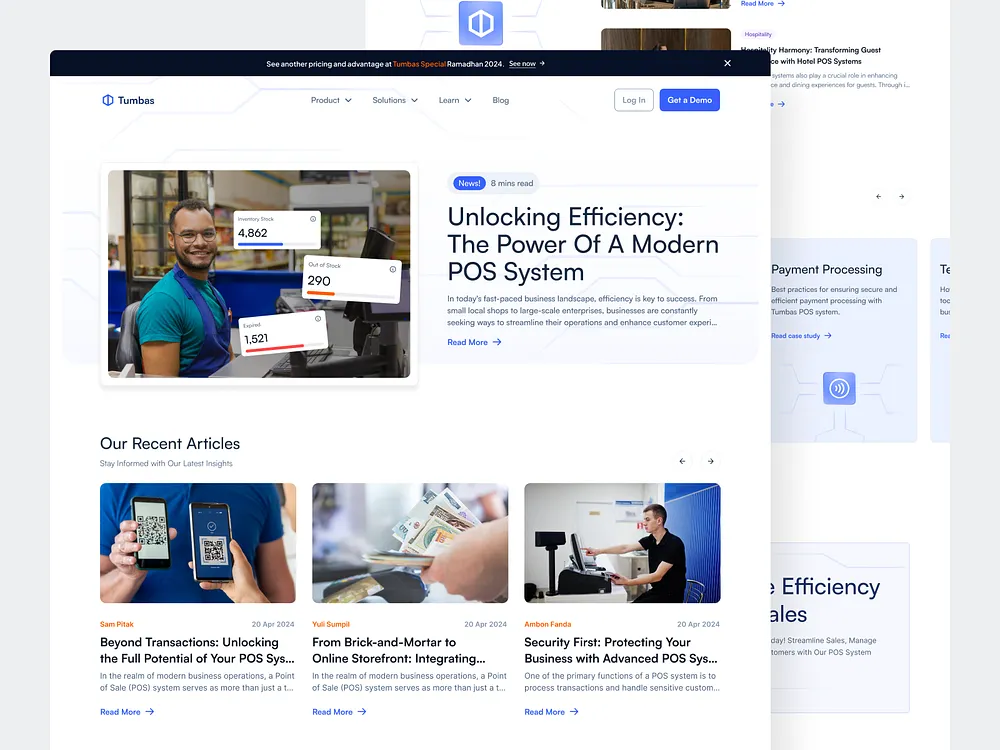Open the Product dropdown menu
This screenshot has width=1000, height=750.
[x=331, y=100]
